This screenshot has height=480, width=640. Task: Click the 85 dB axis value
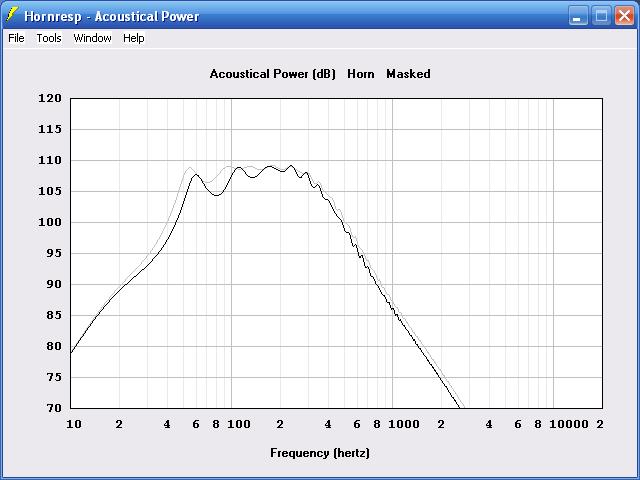54,315
